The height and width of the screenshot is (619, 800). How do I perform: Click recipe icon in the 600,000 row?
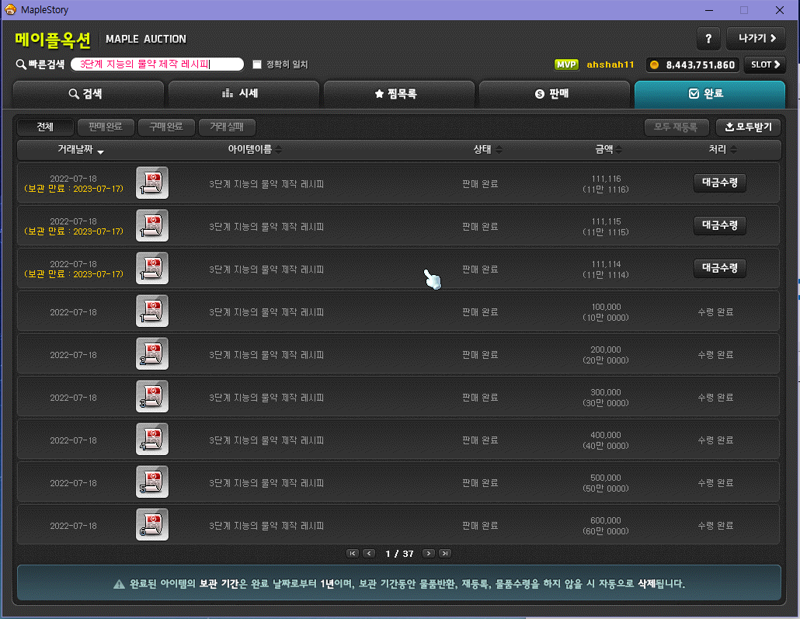pyautogui.click(x=152, y=524)
